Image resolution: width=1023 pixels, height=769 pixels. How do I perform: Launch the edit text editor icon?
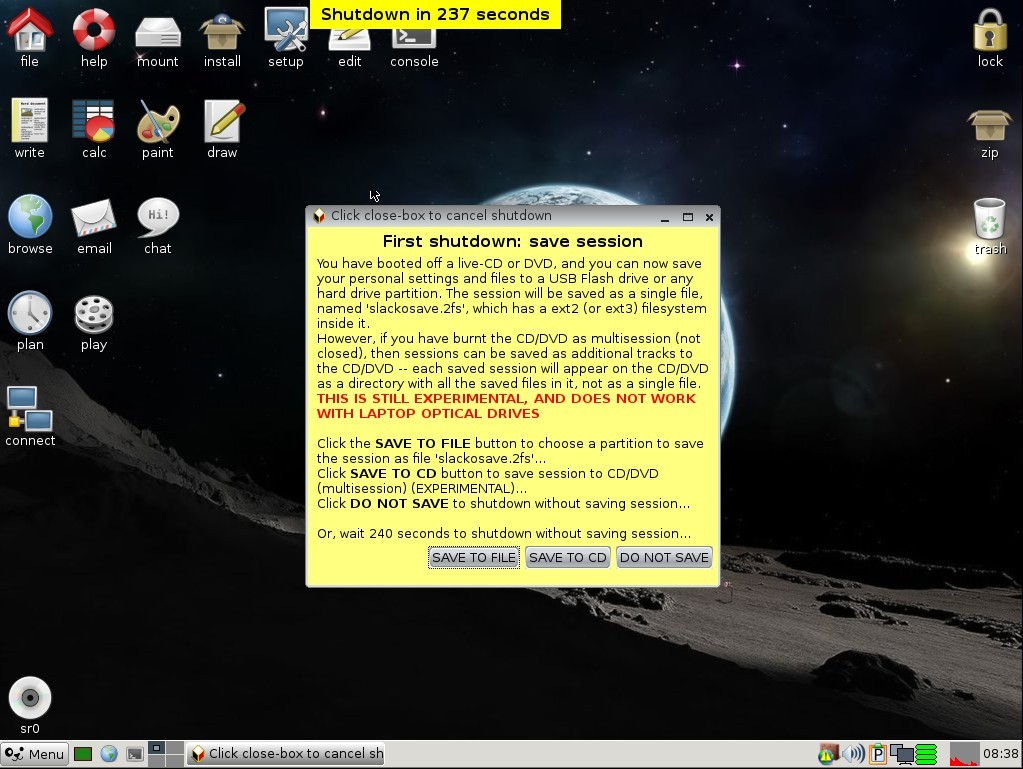[349, 39]
